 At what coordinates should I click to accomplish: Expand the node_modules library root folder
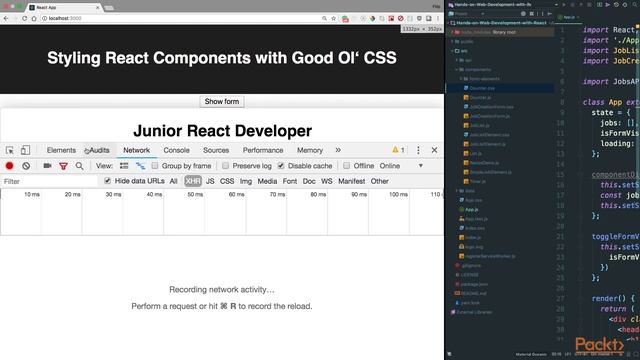click(453, 32)
